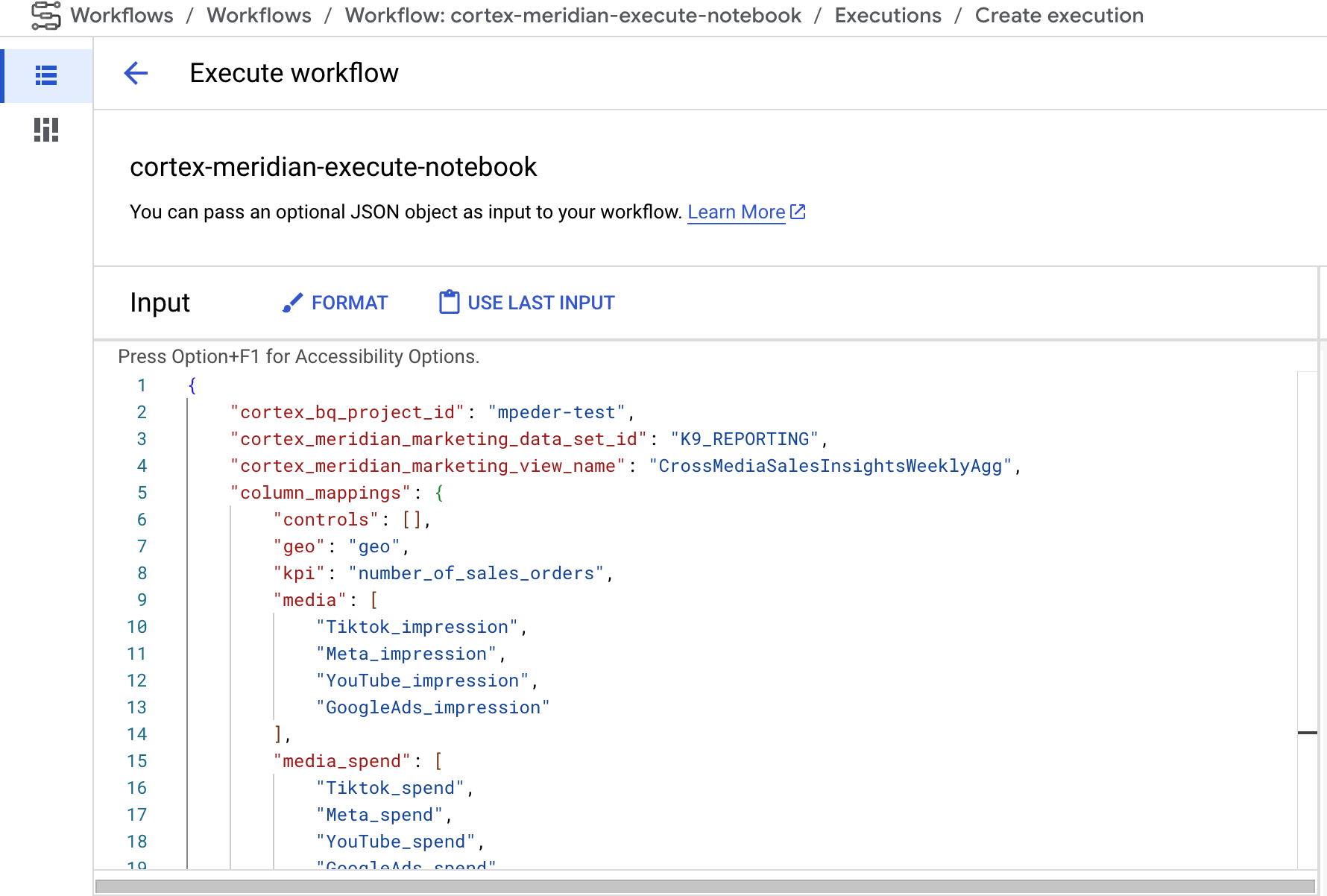Open the dashboard view icon in the sidebar
Screen dimensions: 1327x896
[45, 130]
